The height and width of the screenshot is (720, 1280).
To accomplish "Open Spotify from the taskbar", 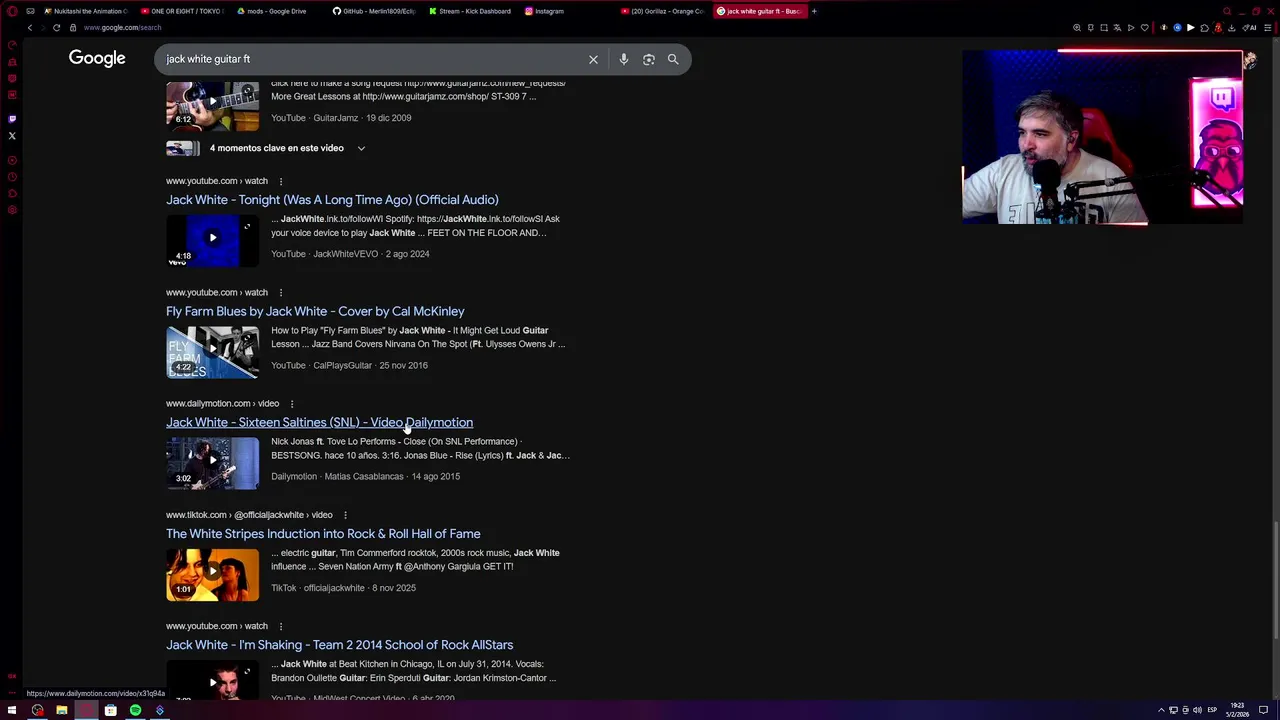I will [x=135, y=710].
